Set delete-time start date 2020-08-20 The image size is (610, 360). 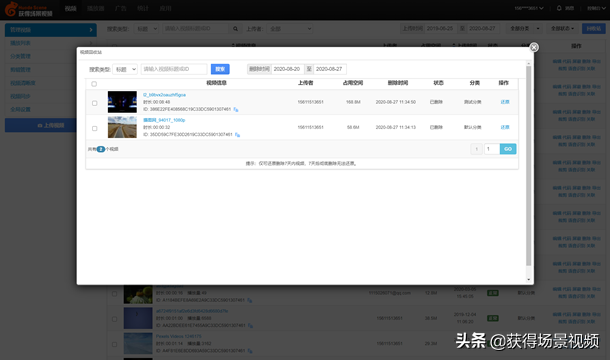(x=287, y=69)
